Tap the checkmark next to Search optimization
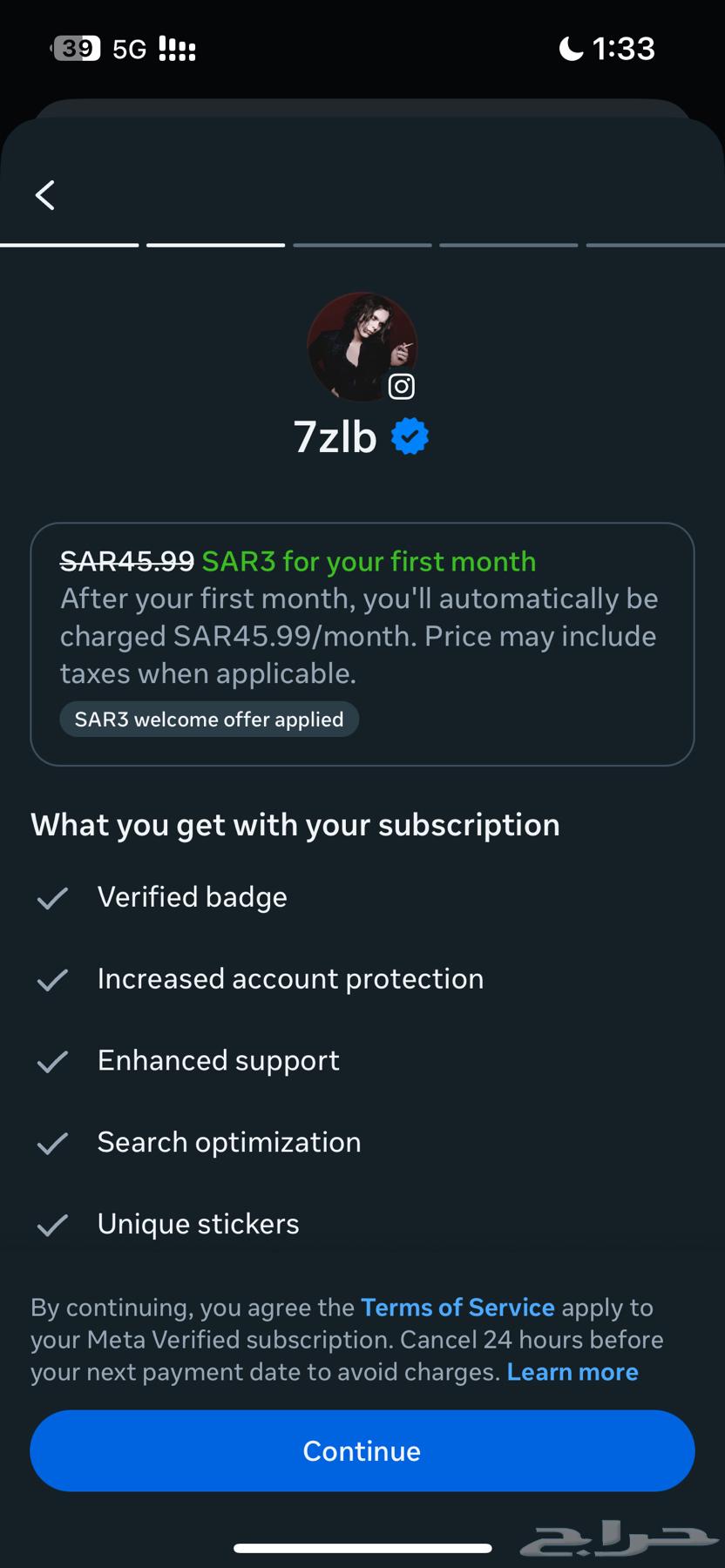 52,1144
